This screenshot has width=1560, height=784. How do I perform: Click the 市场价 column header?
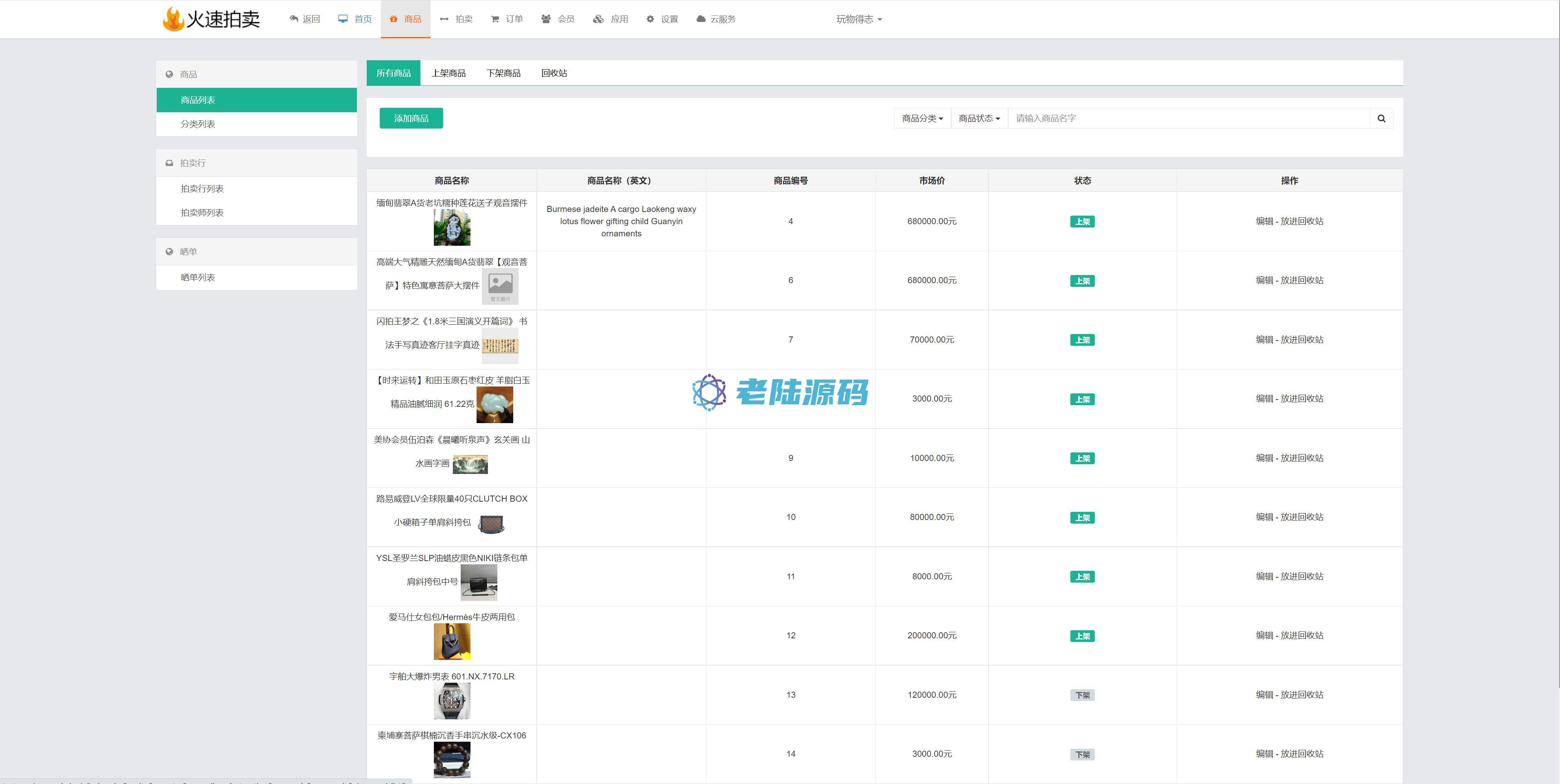[931, 180]
